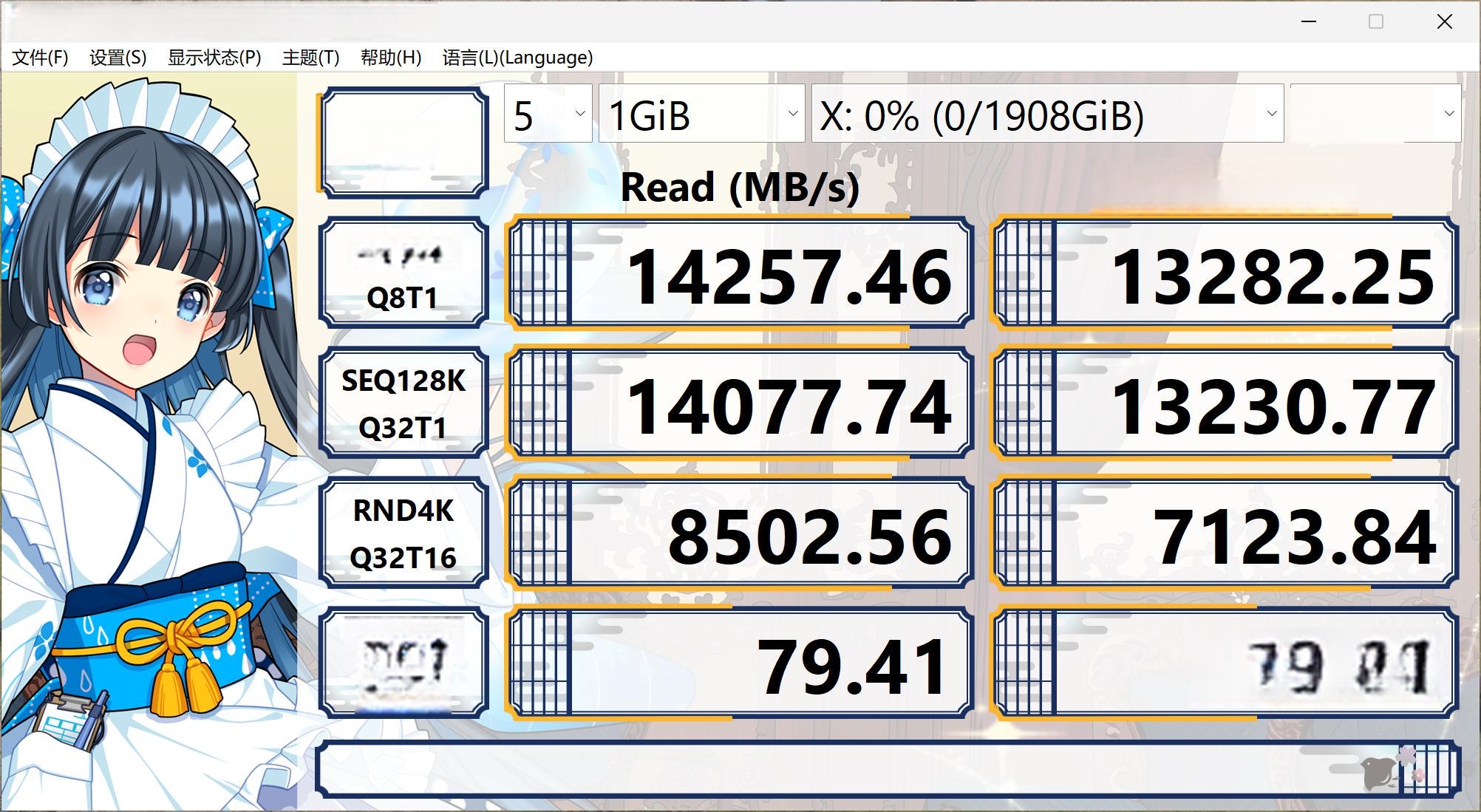Close the benchmark window
Viewport: 1481px width, 812px height.
[x=1444, y=21]
